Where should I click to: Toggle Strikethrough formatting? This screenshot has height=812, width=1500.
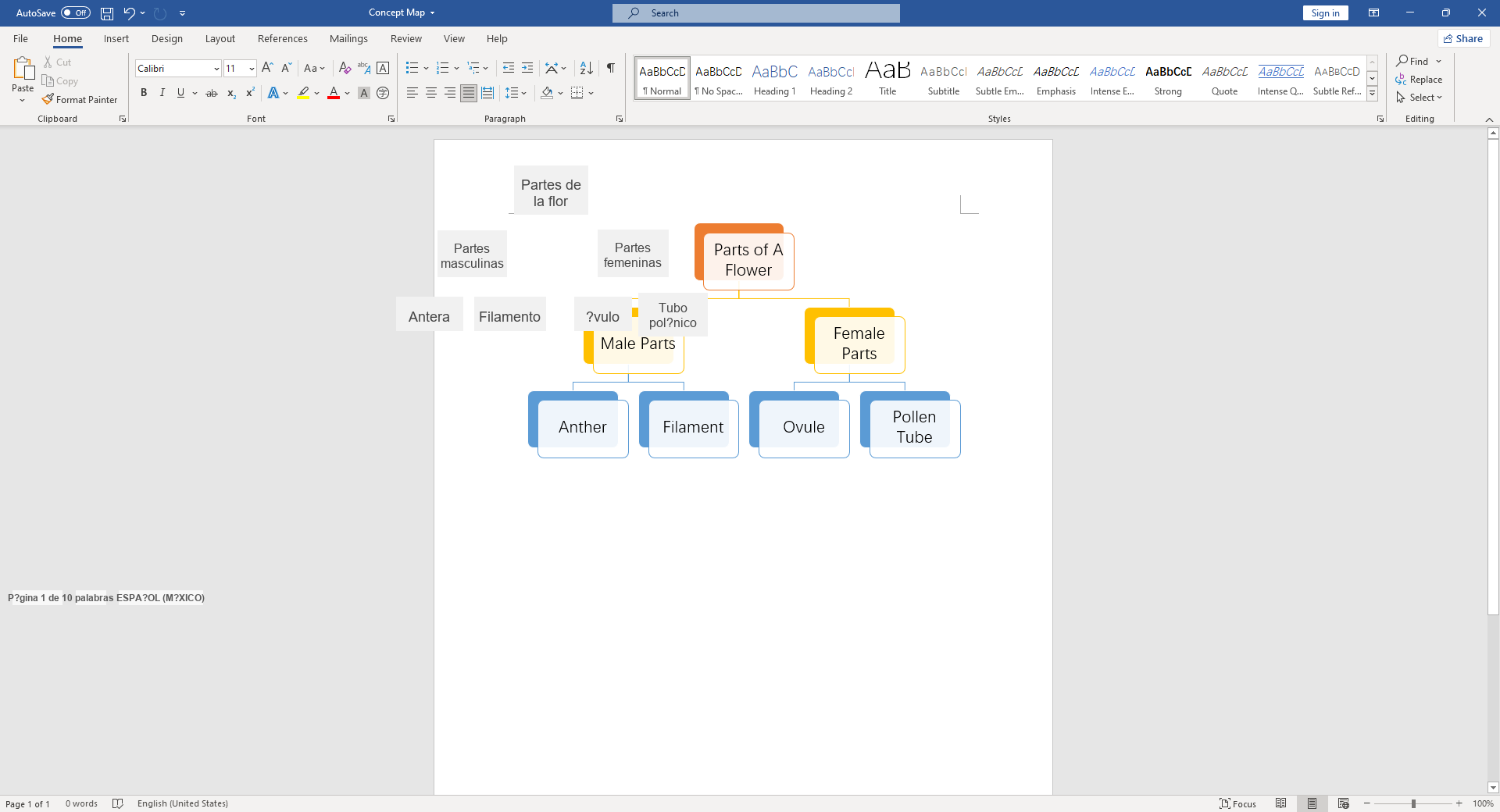click(x=212, y=93)
